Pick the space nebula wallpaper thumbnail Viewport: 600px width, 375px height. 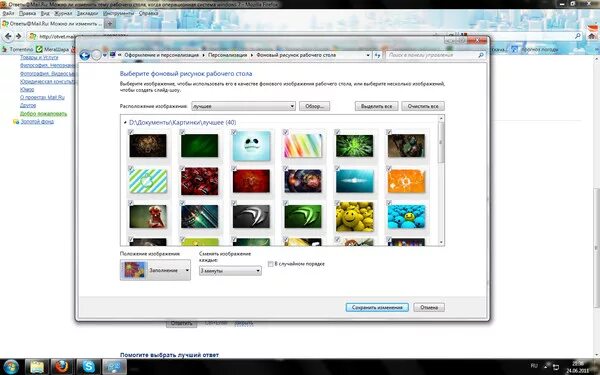point(303,181)
